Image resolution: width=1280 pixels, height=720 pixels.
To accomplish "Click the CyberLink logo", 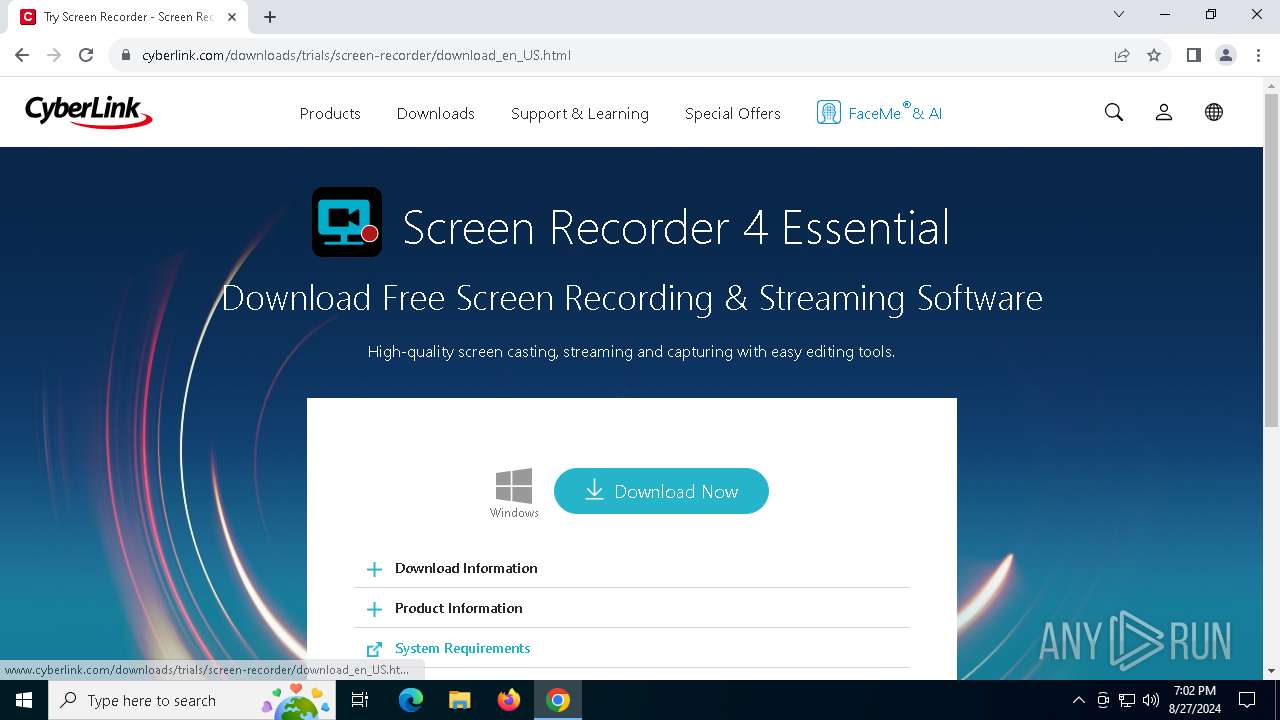I will coord(88,113).
